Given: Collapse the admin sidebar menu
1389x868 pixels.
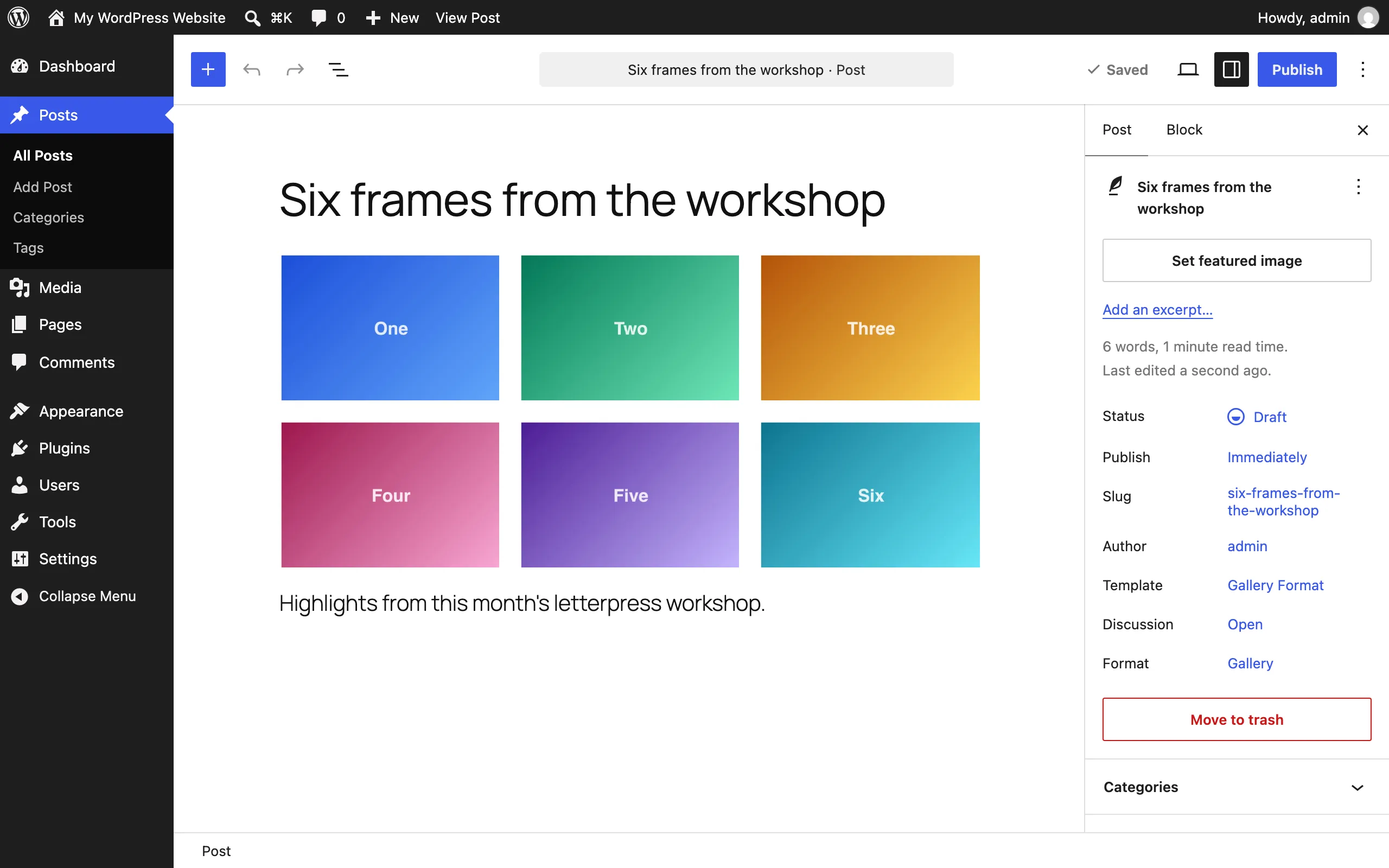Looking at the screenshot, I should 87,596.
